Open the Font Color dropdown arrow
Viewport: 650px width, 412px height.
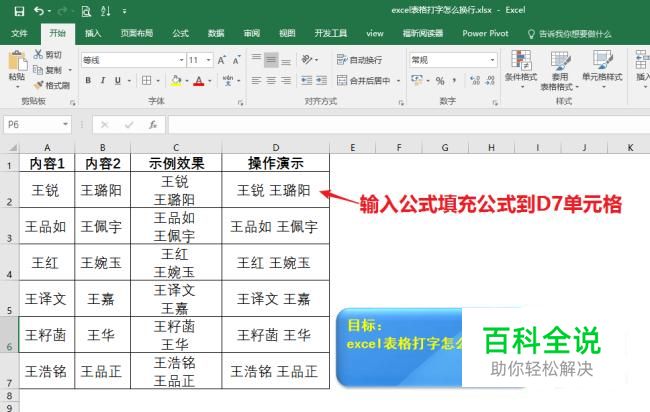(210, 81)
